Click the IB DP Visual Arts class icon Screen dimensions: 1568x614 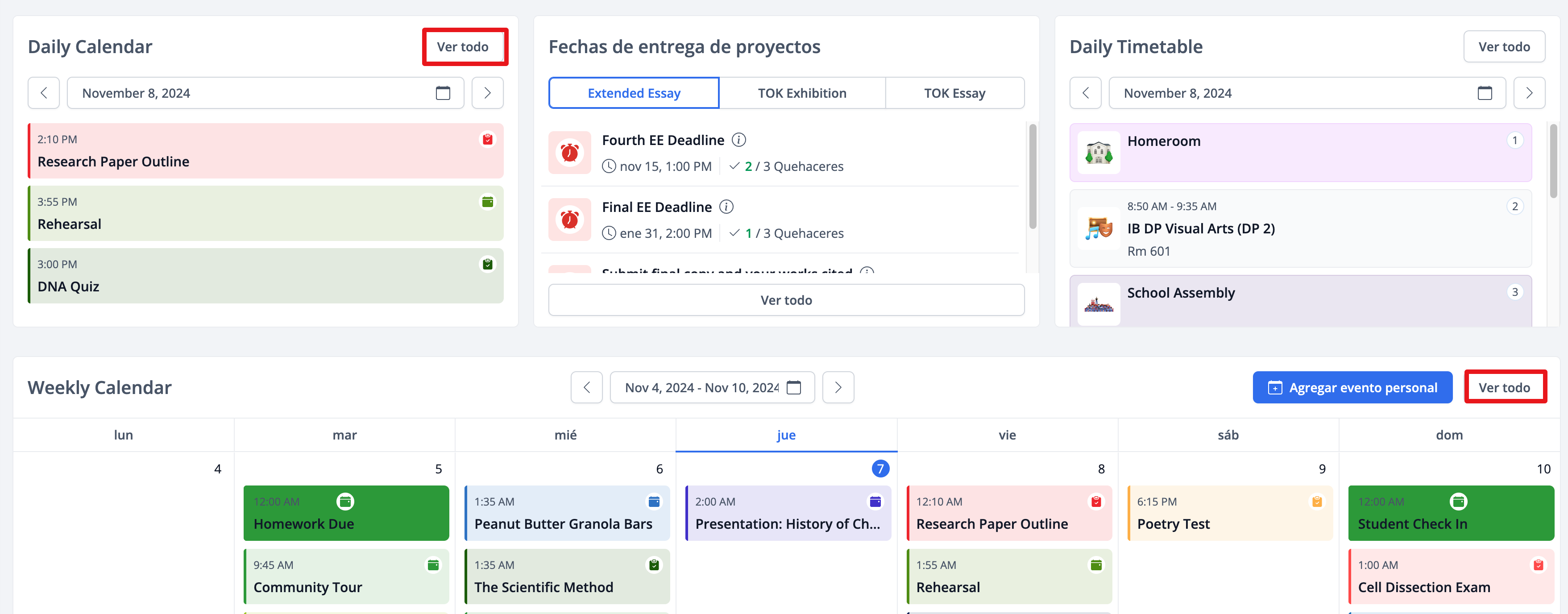pos(1099,229)
